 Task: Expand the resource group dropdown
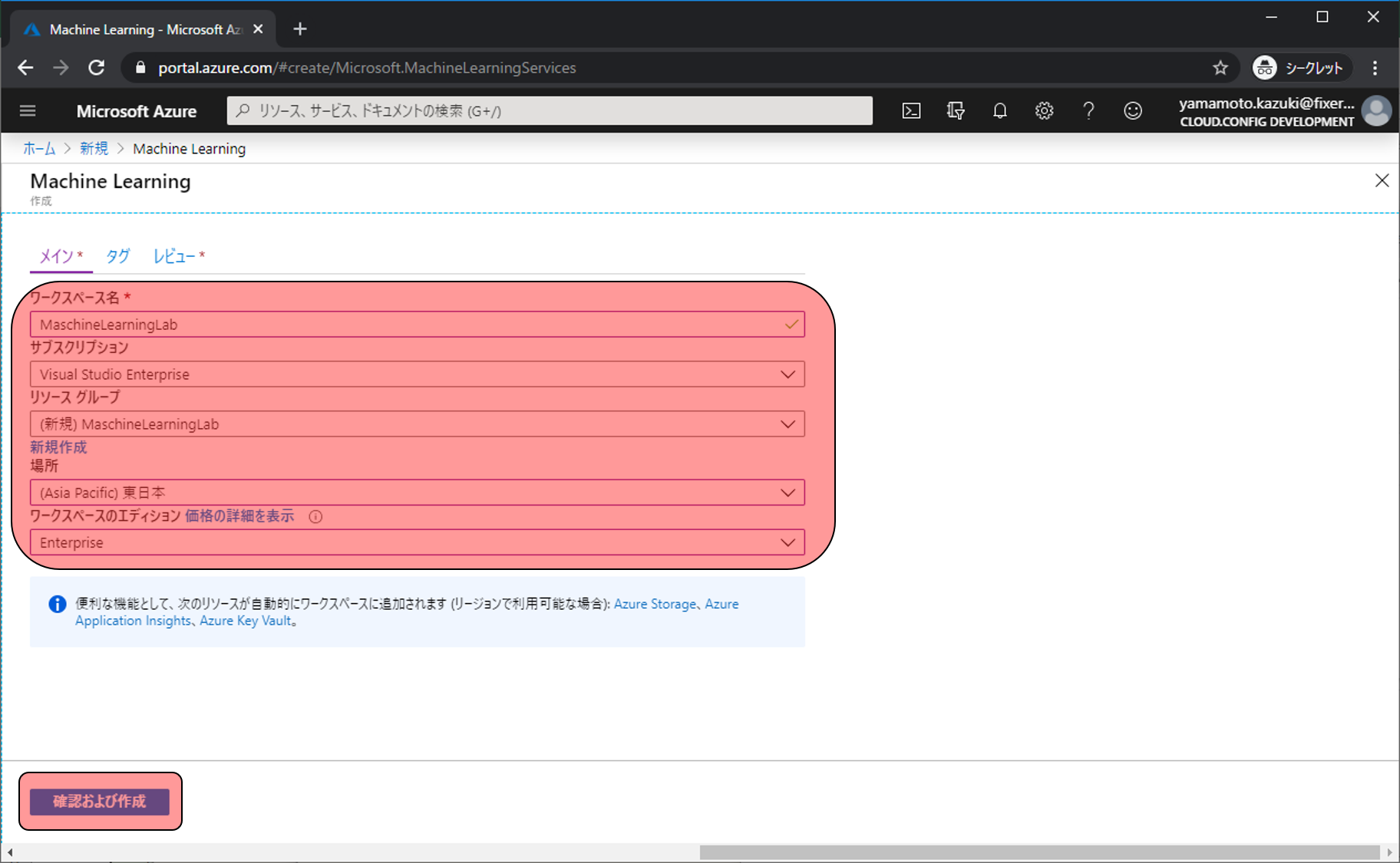pos(787,424)
